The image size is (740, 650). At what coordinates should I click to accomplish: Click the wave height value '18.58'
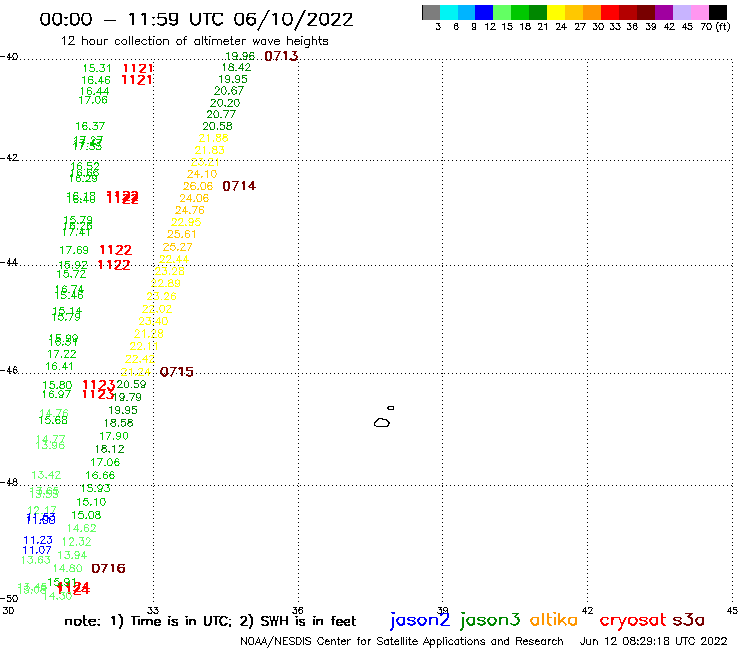(x=118, y=423)
